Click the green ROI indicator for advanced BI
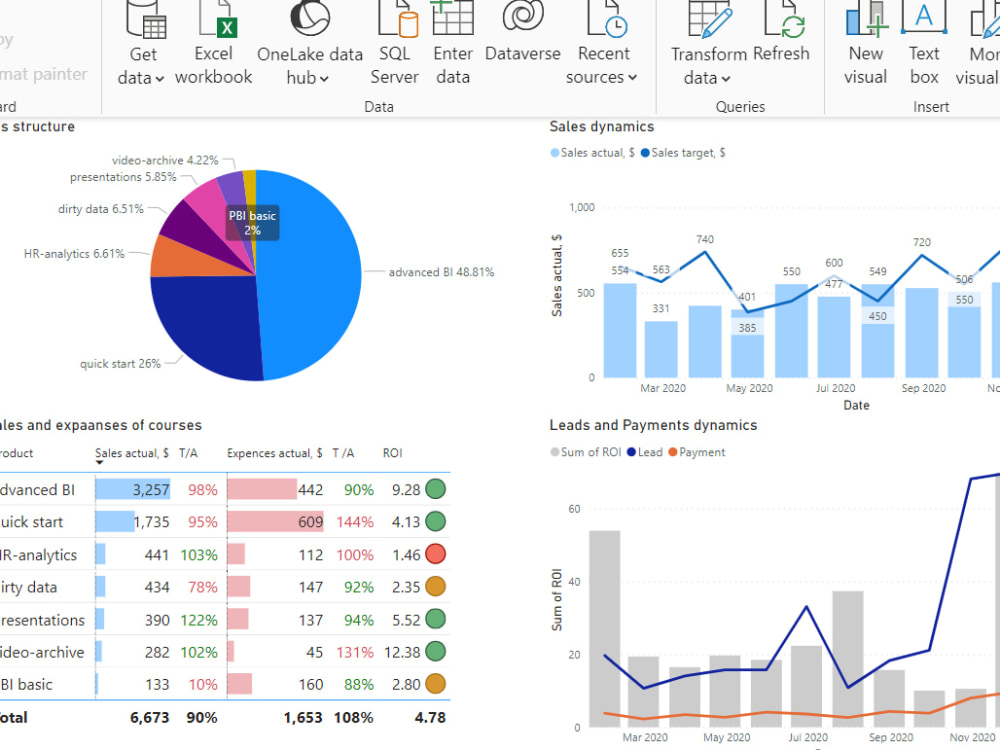1000x750 pixels. [x=433, y=489]
